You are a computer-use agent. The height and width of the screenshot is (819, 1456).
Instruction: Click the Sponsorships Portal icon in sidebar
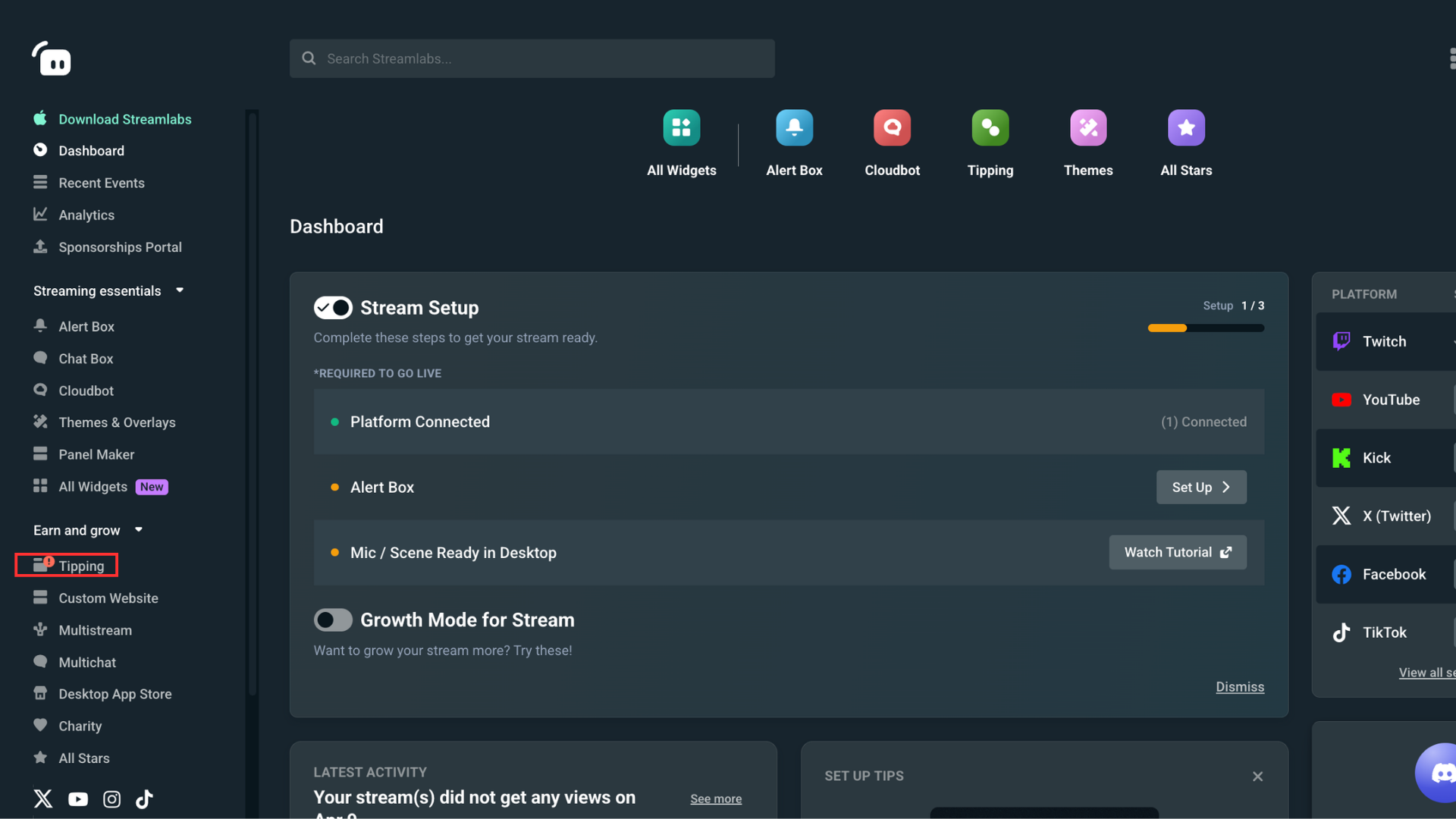[x=40, y=246]
